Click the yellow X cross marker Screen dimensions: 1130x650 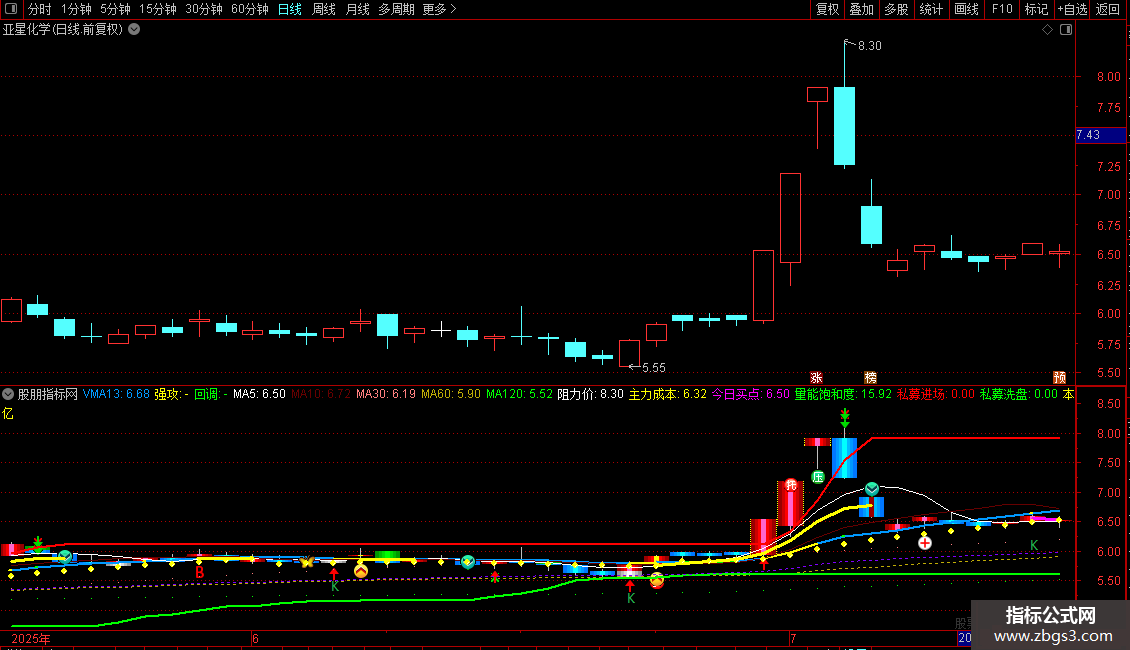pos(307,561)
